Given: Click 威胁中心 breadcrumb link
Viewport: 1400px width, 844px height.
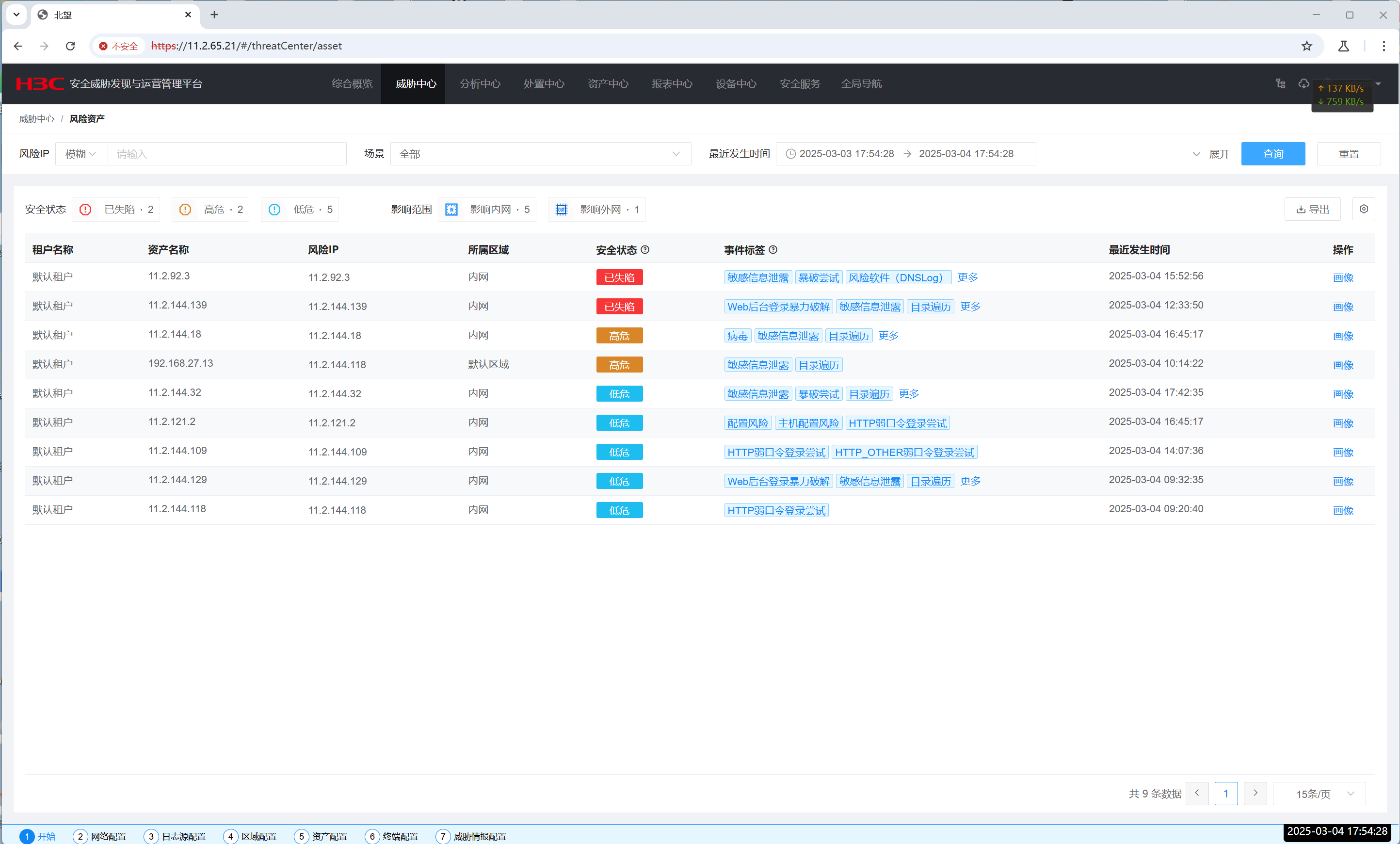Looking at the screenshot, I should point(37,119).
